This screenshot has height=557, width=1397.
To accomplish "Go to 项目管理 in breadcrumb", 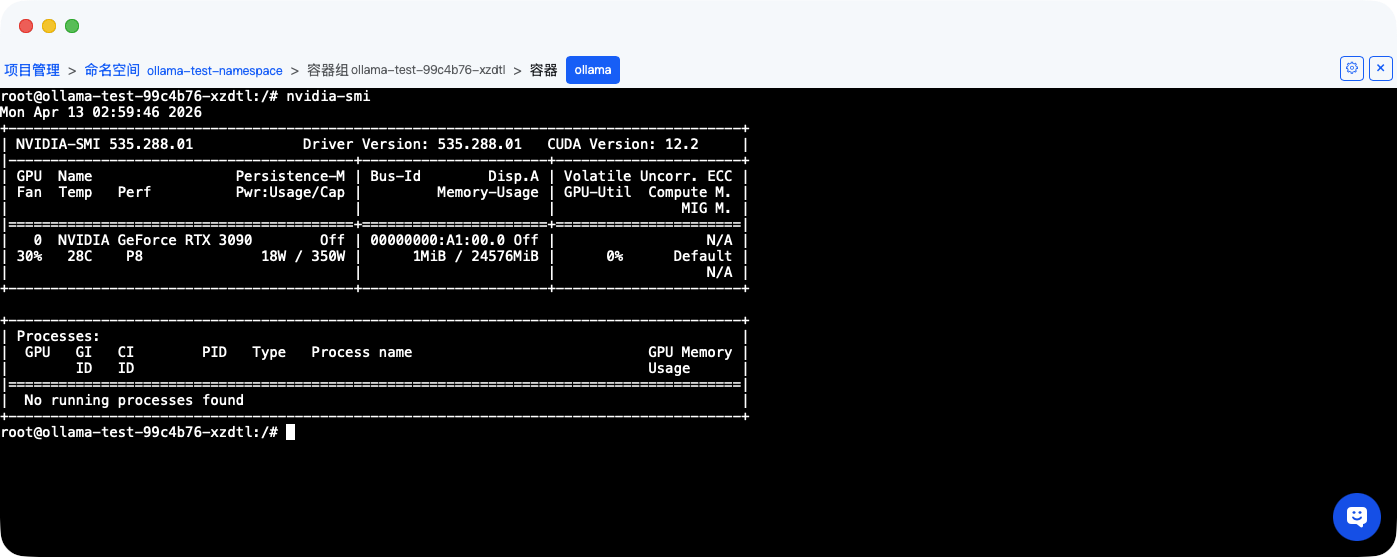I will pyautogui.click(x=32, y=70).
